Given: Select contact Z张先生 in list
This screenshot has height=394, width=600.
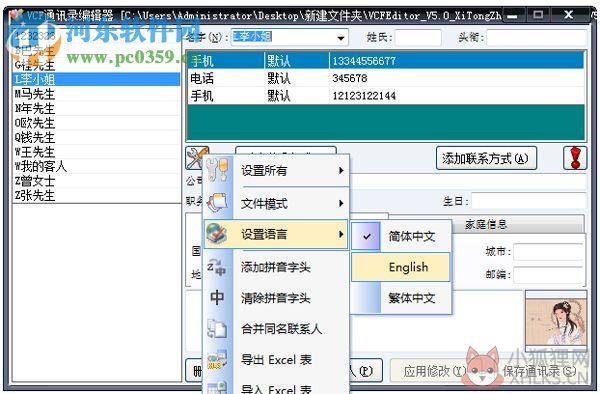Looking at the screenshot, I should (96, 195).
